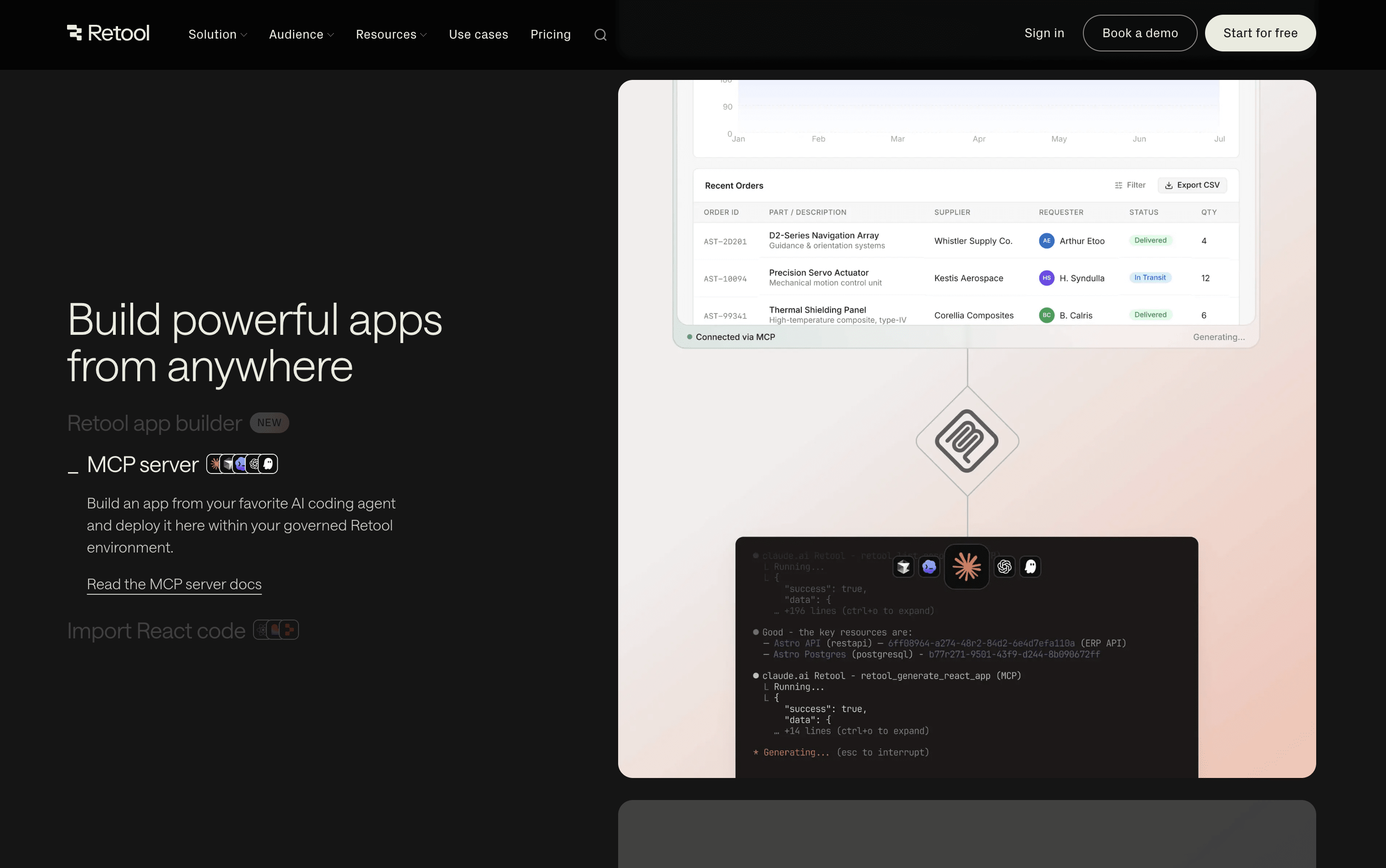Click the Start for free button
This screenshot has height=868, width=1386.
coord(1260,33)
